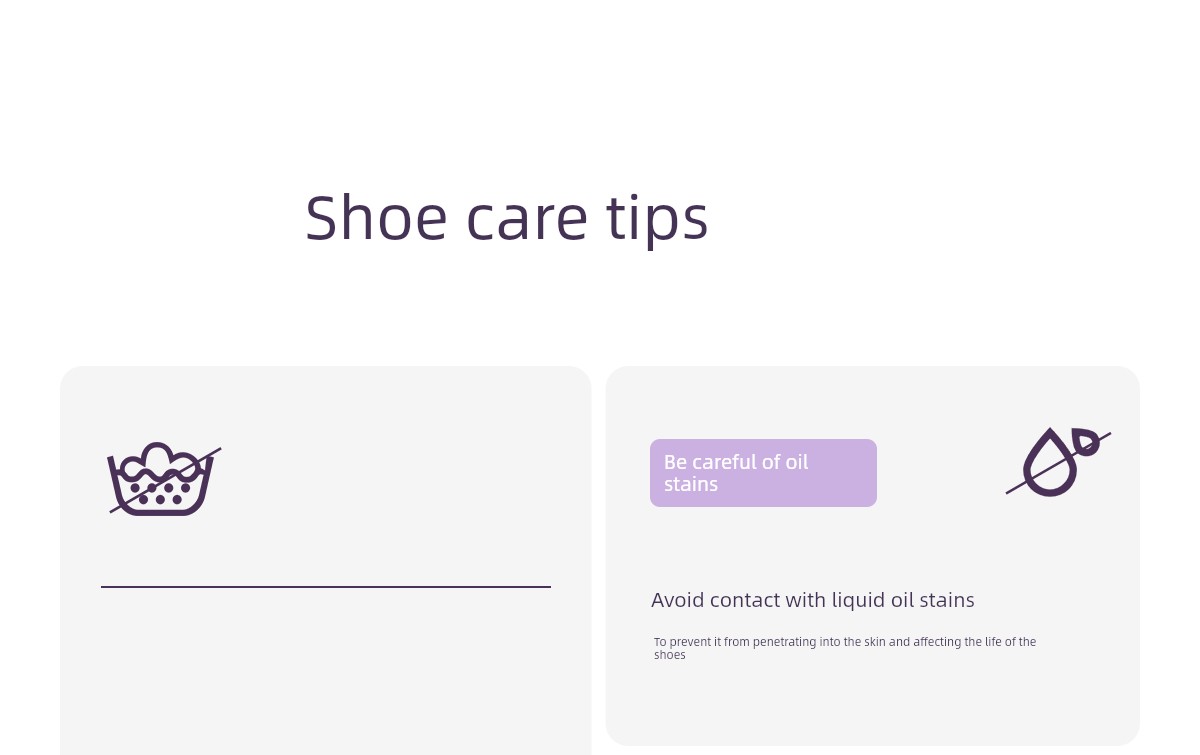Click the 'Be careful of oil stains' label
The height and width of the screenshot is (755, 1200).
[x=763, y=473]
